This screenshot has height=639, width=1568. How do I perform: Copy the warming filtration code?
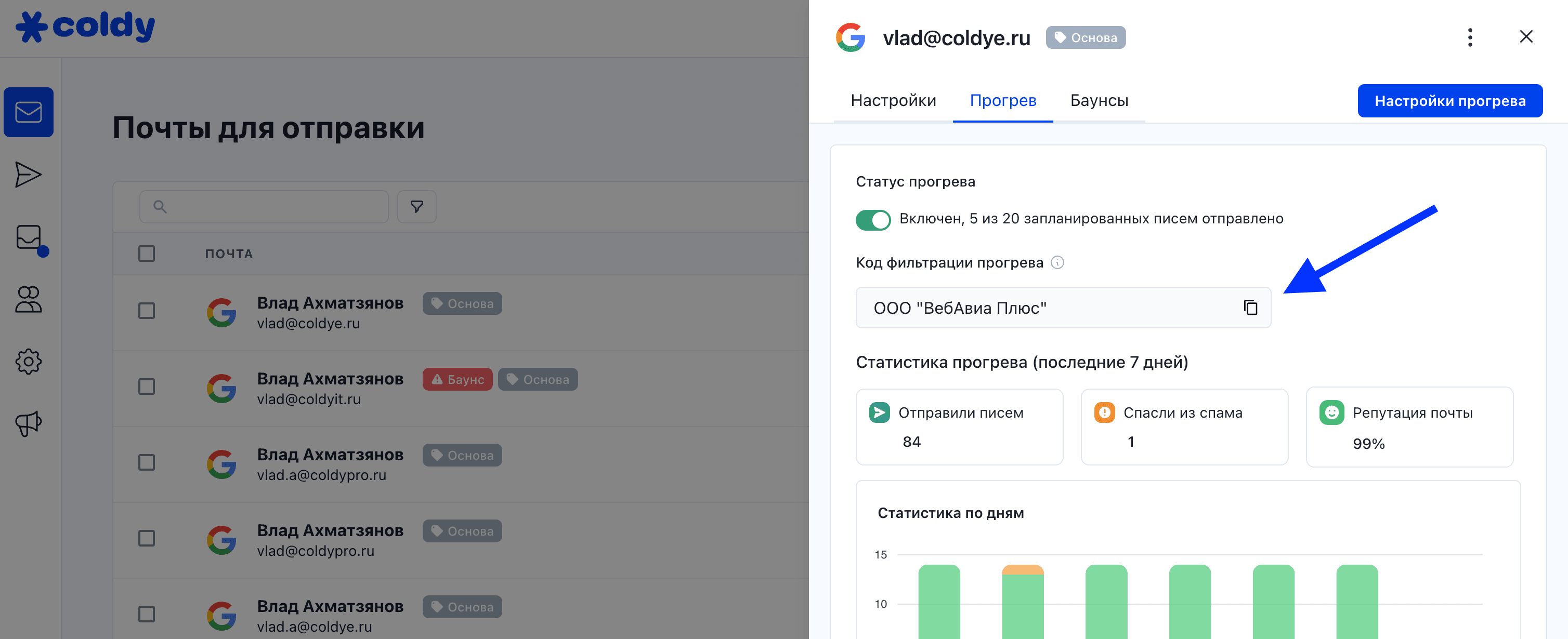point(1250,308)
